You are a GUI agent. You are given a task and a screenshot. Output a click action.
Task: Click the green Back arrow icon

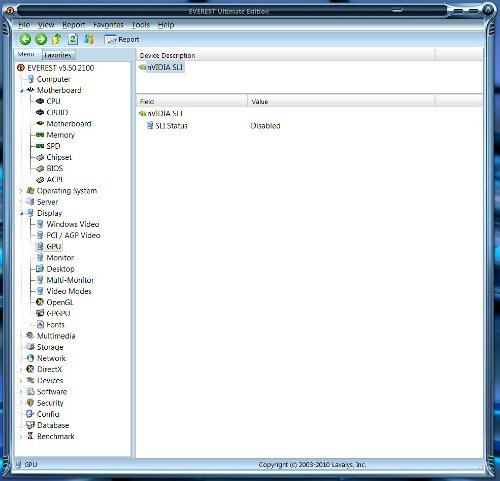pos(25,39)
